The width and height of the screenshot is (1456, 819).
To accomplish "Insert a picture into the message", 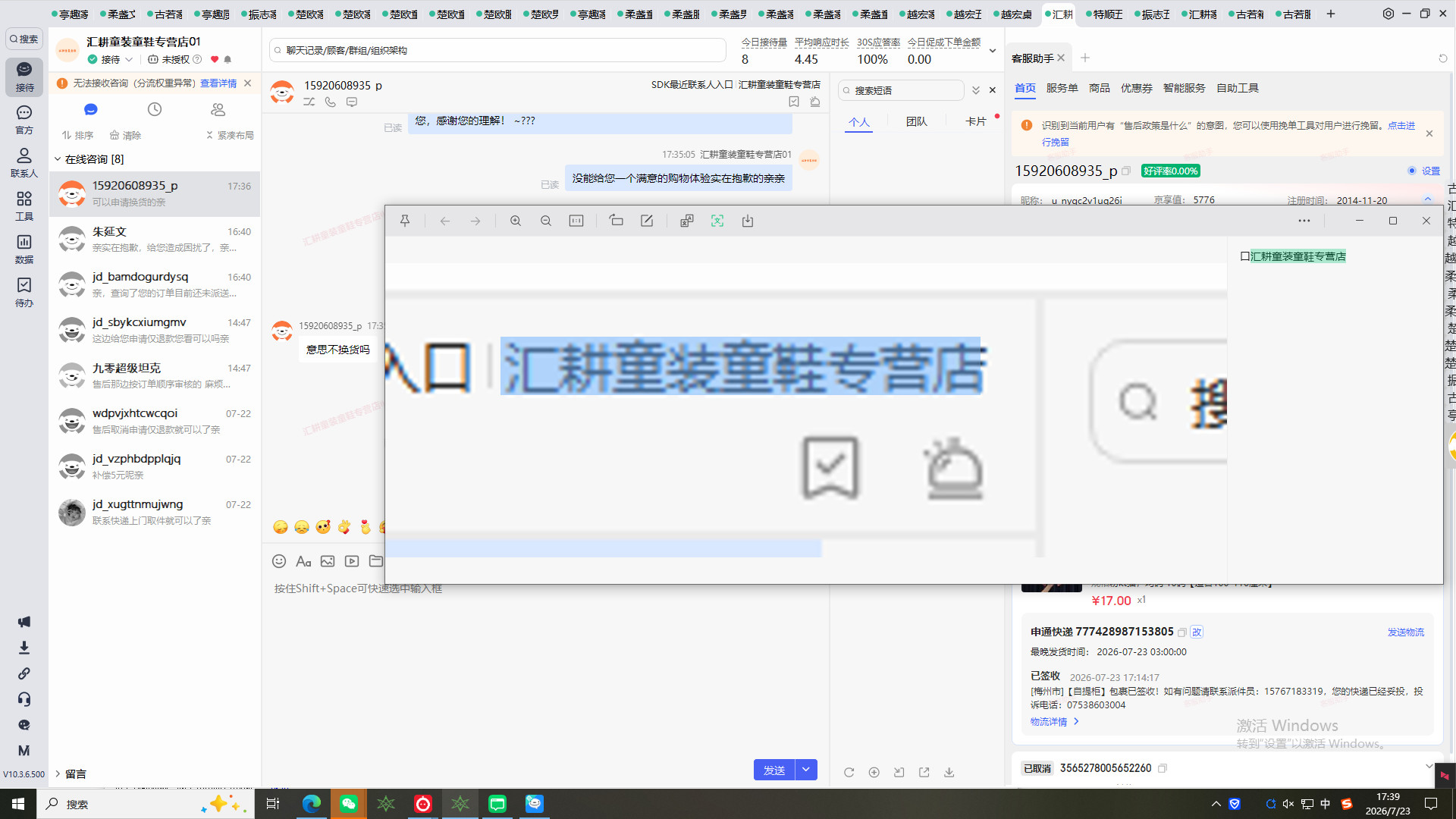I will 328,561.
